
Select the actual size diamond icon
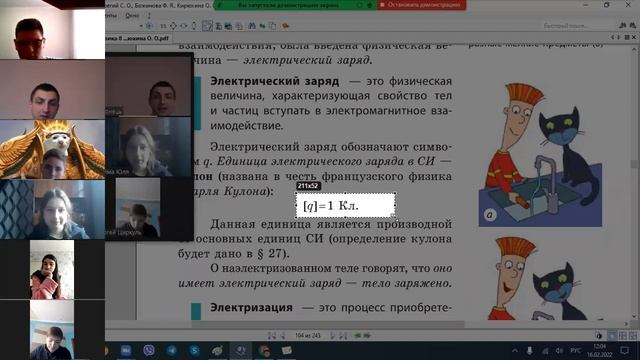(x=173, y=26)
